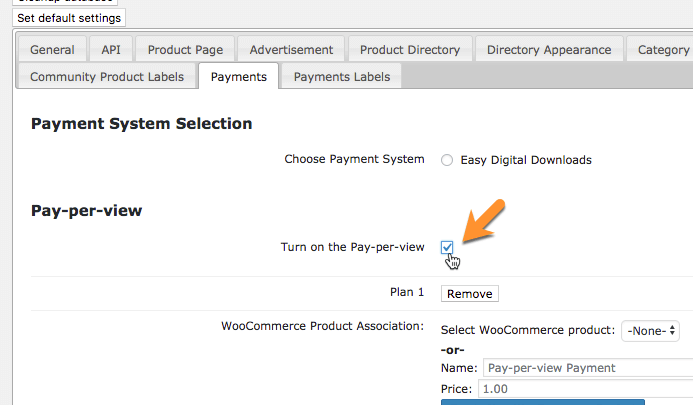Select the Easy Digital Downloads radio button
Image resolution: width=693 pixels, height=405 pixels.
pos(447,160)
